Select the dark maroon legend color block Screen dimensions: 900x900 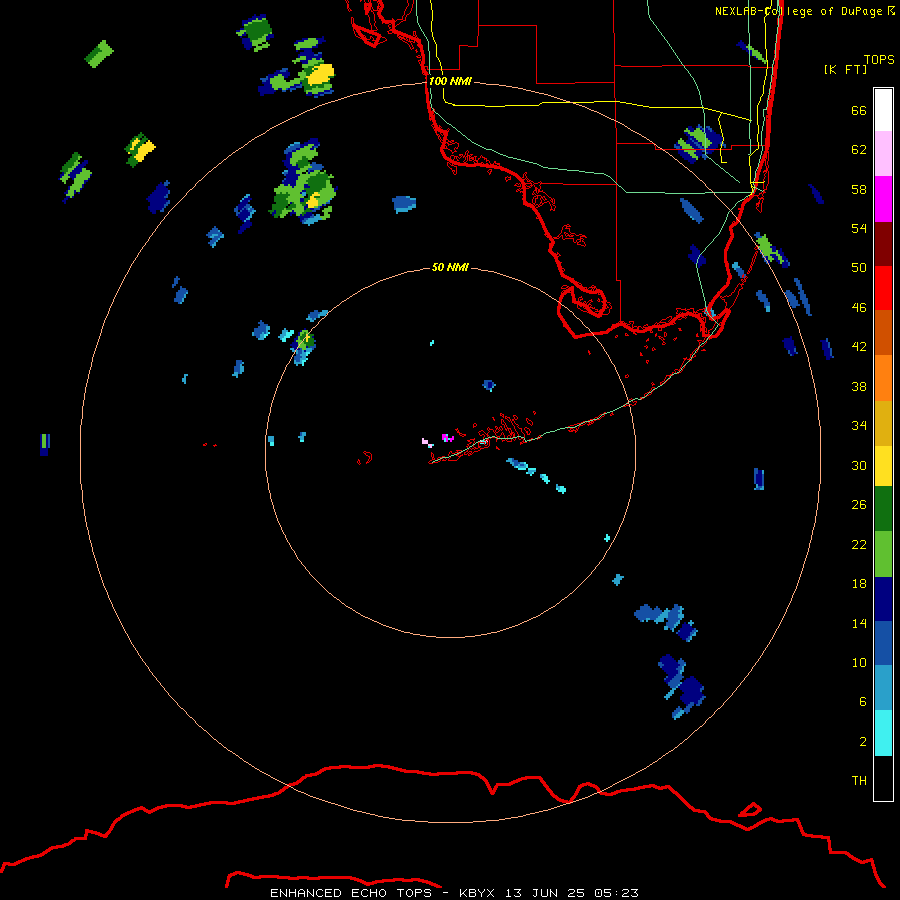click(883, 244)
